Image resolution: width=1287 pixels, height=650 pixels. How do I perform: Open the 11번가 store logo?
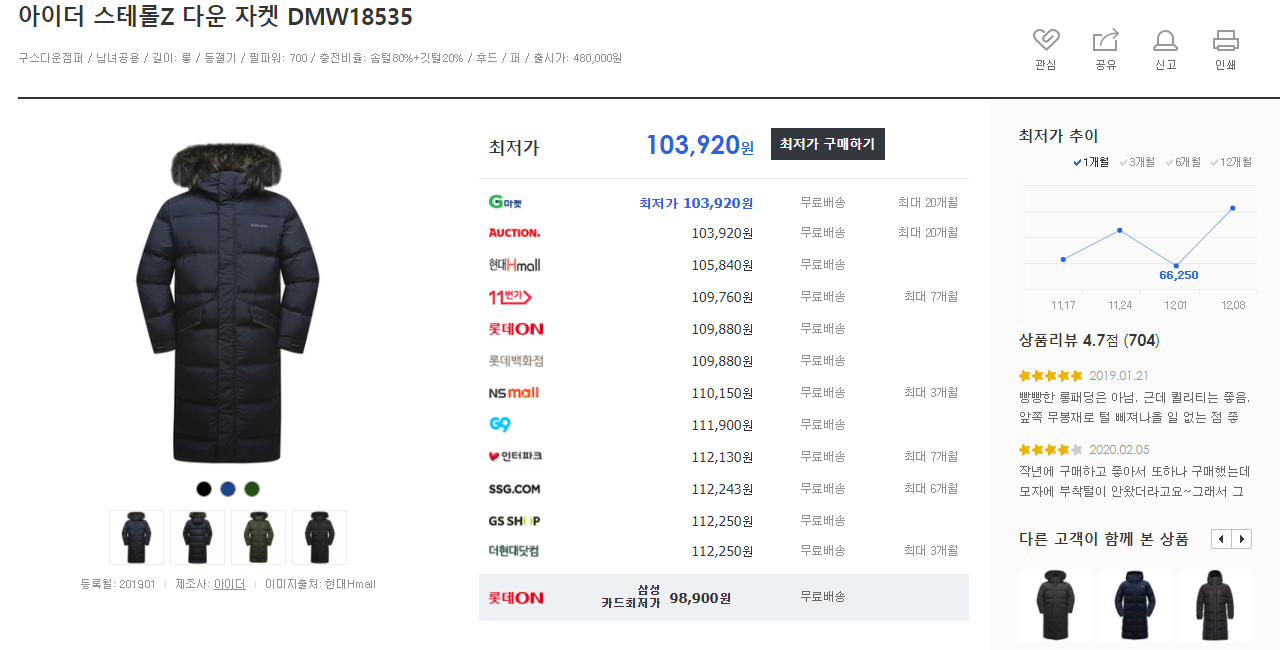510,297
